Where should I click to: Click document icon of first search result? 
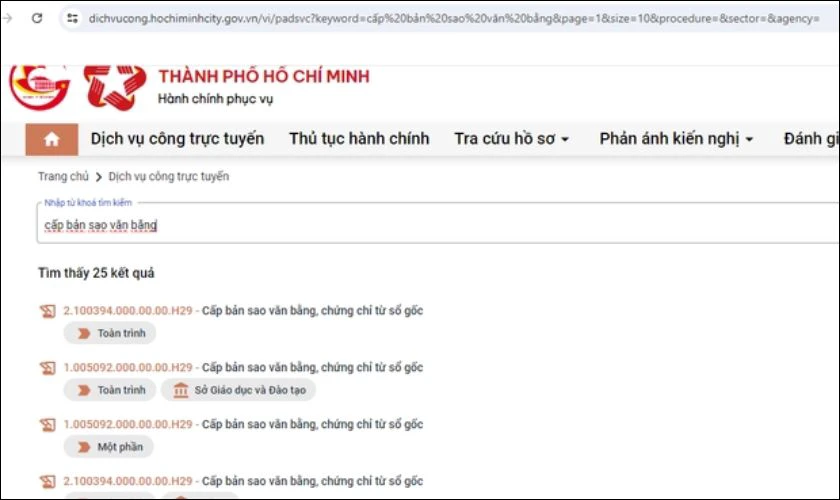48,311
